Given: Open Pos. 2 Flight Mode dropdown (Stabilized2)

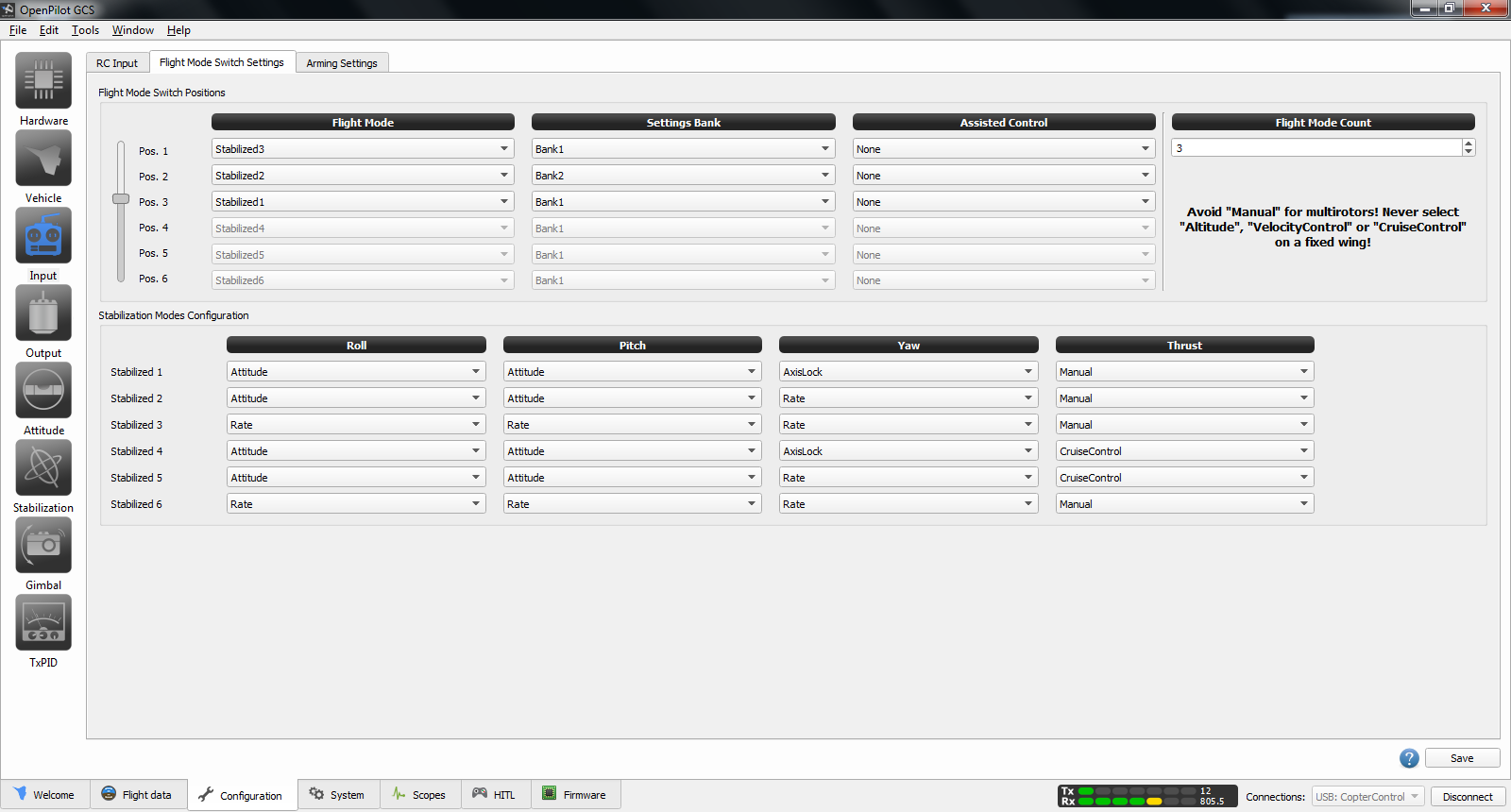Looking at the screenshot, I should (x=363, y=176).
